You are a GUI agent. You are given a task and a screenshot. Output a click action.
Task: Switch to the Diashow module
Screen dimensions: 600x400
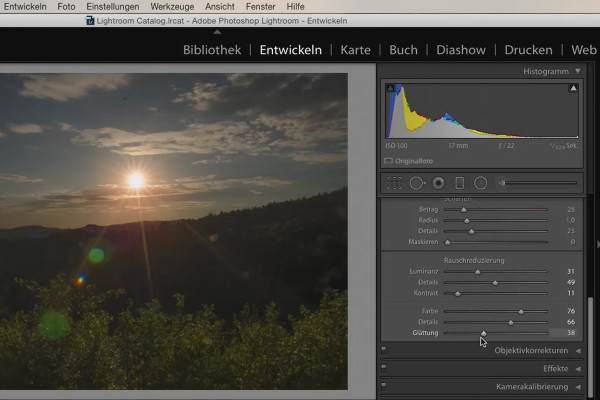click(461, 50)
